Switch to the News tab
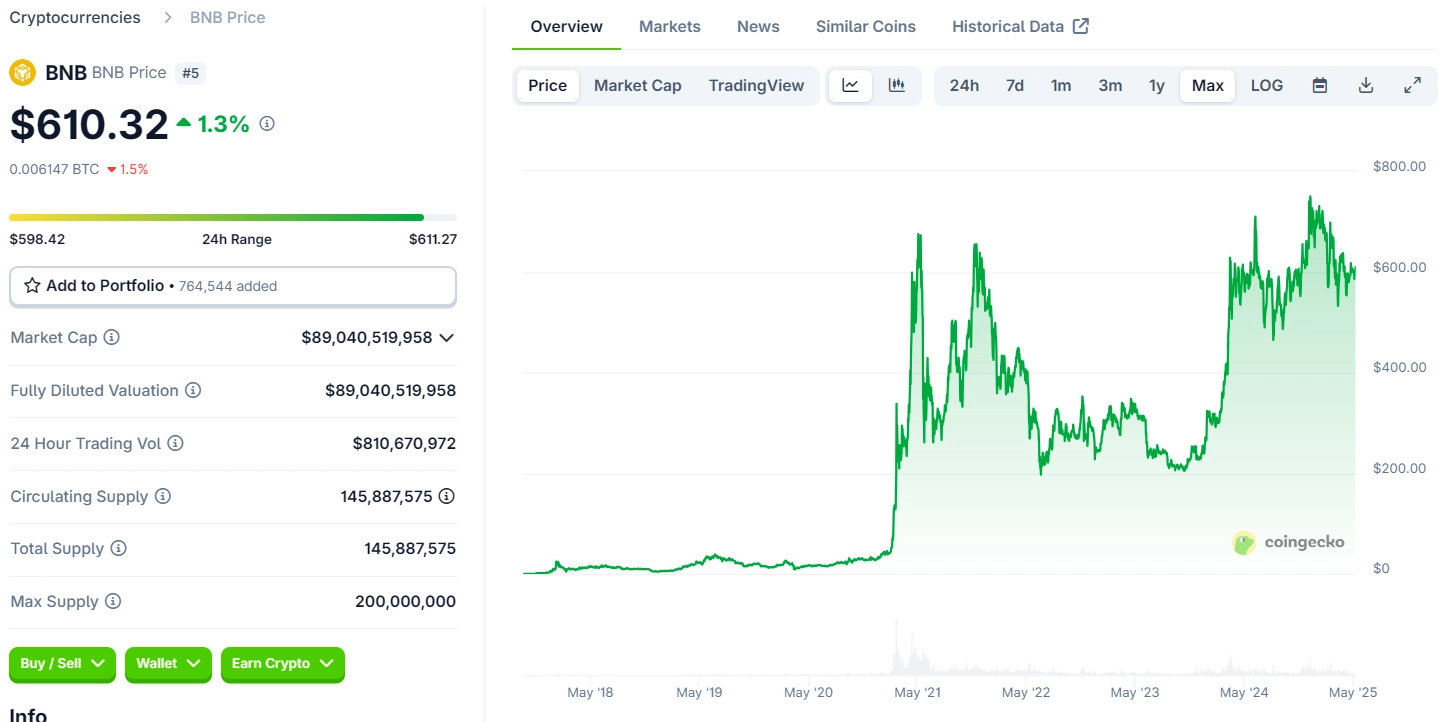Viewport: 1442px width, 722px height. click(758, 27)
